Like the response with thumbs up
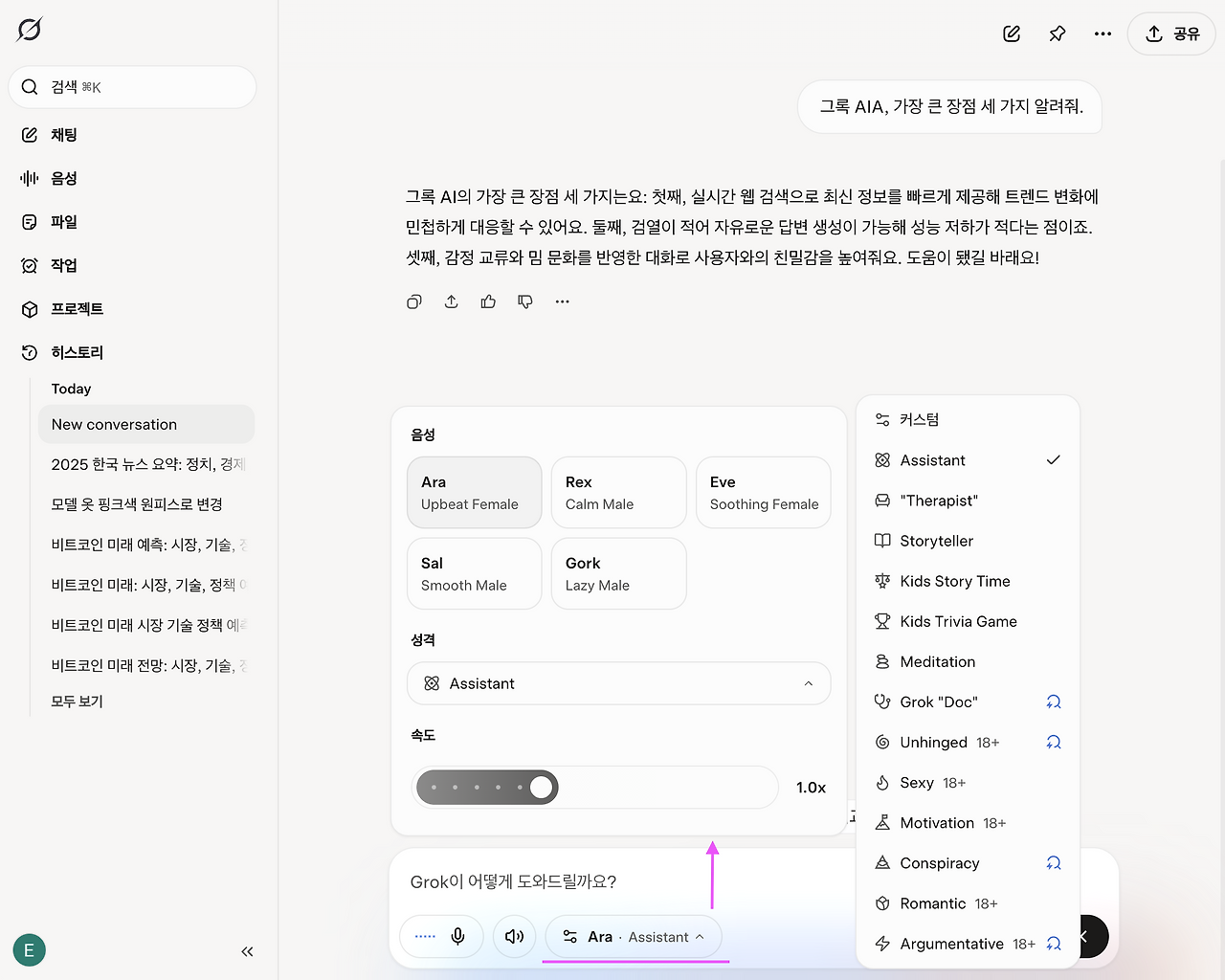Viewport: 1225px width, 980px height. [488, 301]
